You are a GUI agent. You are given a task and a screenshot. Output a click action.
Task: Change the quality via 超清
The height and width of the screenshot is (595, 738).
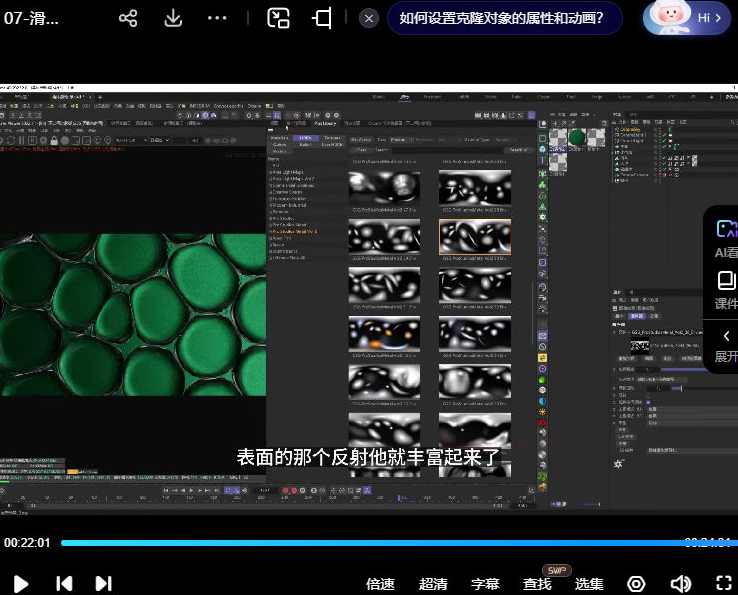(x=433, y=584)
